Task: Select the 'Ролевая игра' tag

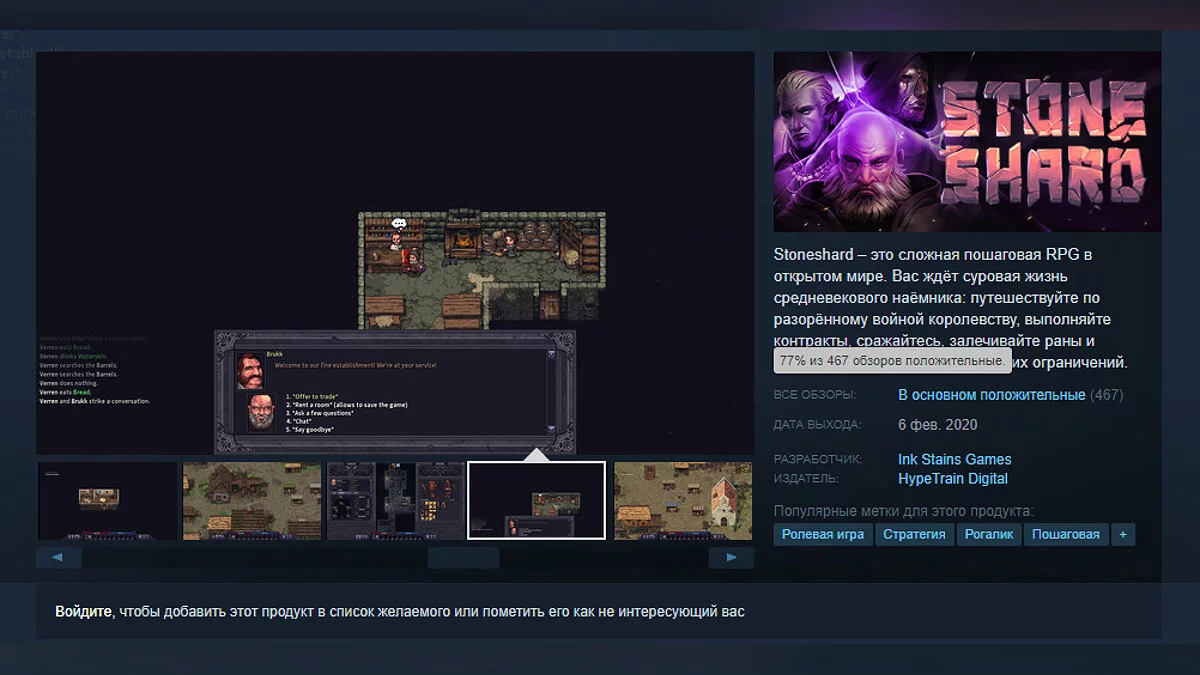Action: point(823,534)
